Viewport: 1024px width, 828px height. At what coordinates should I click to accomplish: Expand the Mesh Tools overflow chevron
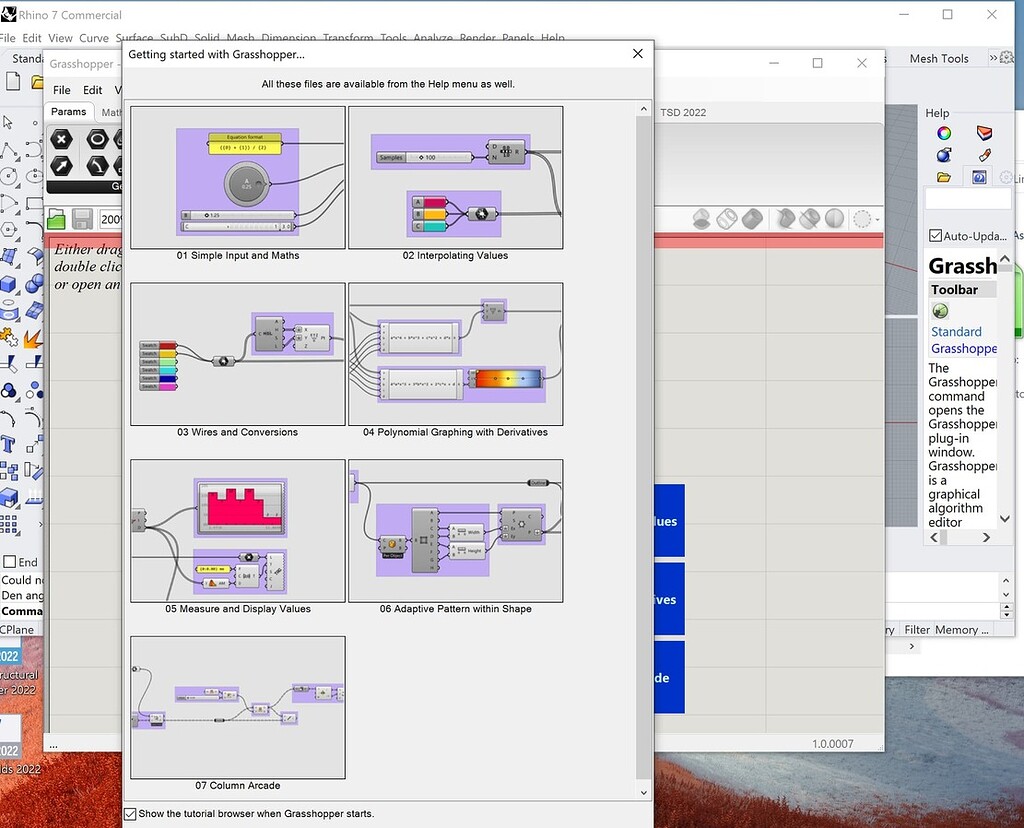[993, 58]
